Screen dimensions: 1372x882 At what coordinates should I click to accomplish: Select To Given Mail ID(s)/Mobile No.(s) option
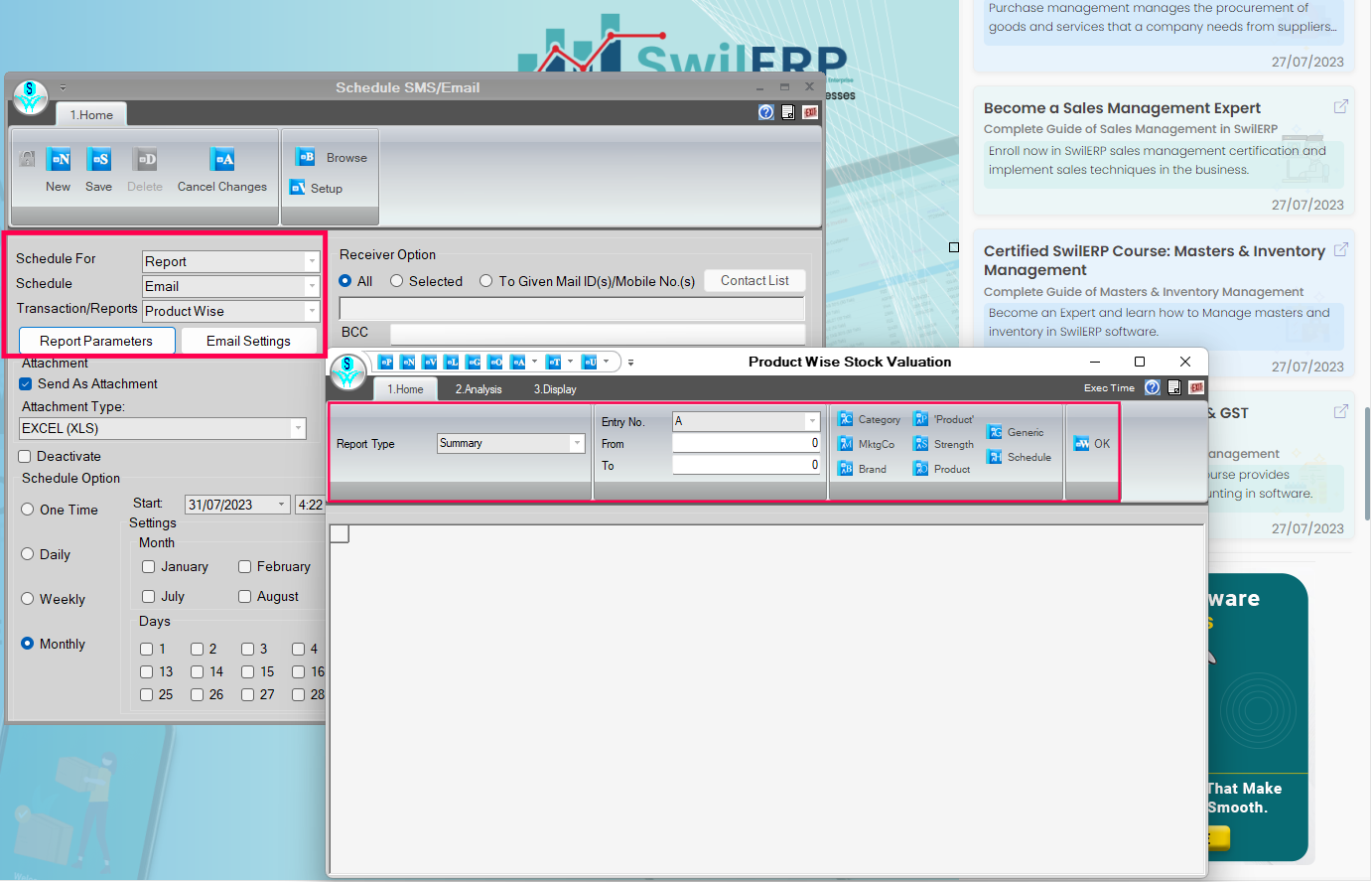coord(486,281)
